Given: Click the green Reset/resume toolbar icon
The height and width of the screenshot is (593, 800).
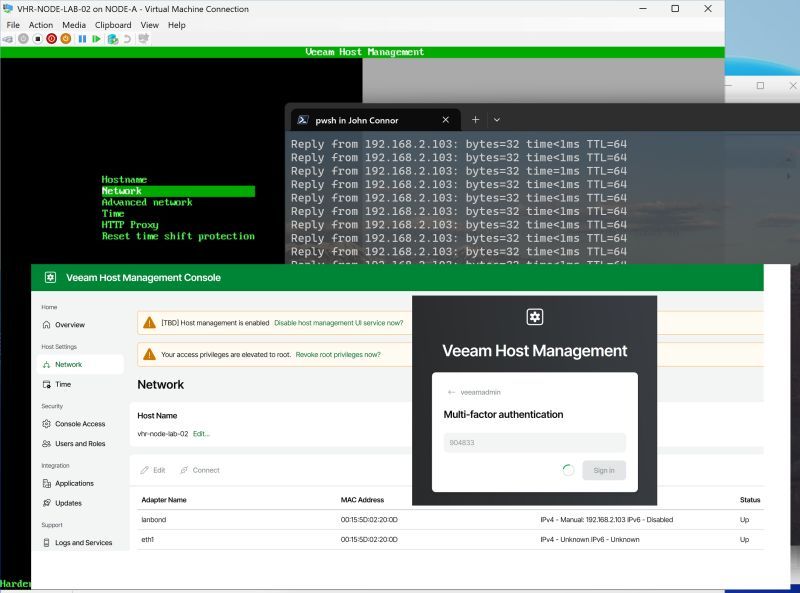Looking at the screenshot, I should (x=96, y=39).
